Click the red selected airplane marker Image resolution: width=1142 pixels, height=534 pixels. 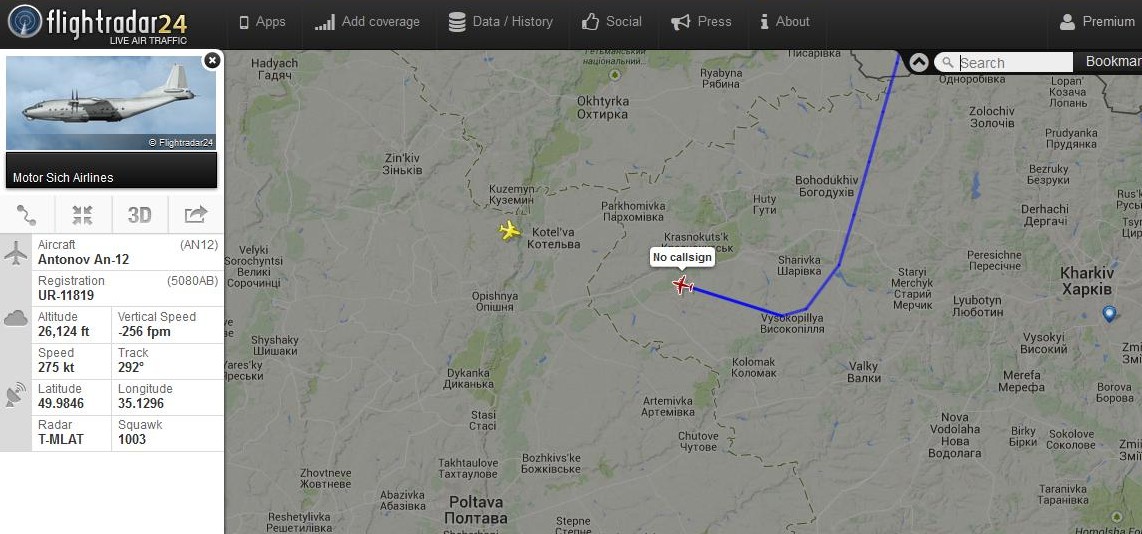click(682, 284)
